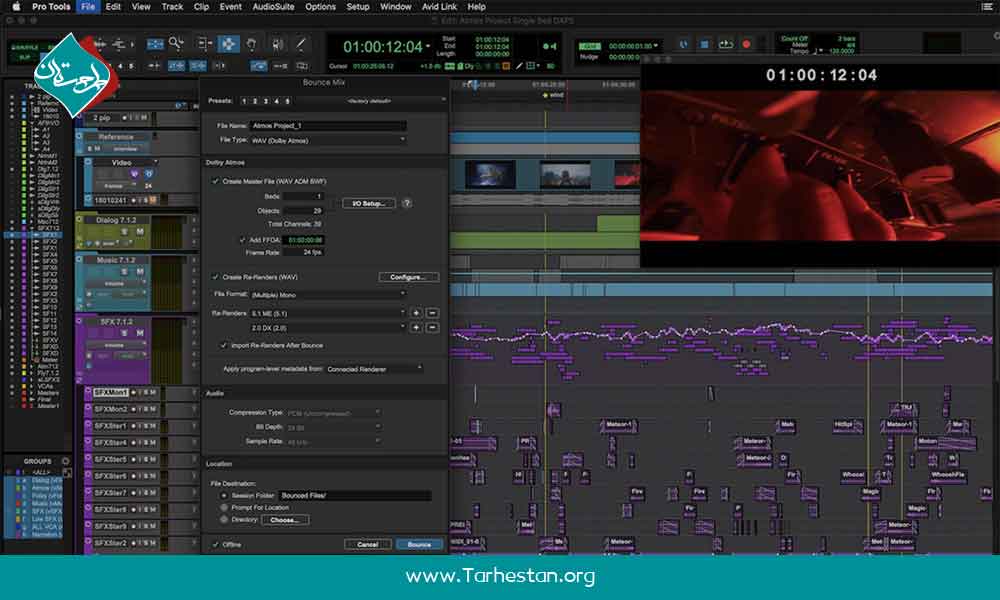The width and height of the screenshot is (1000, 600).
Task: Mute the SFX 7.1.2 track
Action: 140,333
